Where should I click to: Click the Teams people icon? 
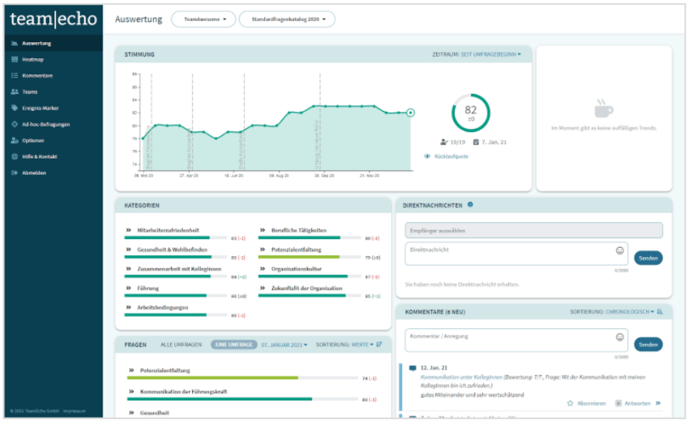[x=14, y=92]
